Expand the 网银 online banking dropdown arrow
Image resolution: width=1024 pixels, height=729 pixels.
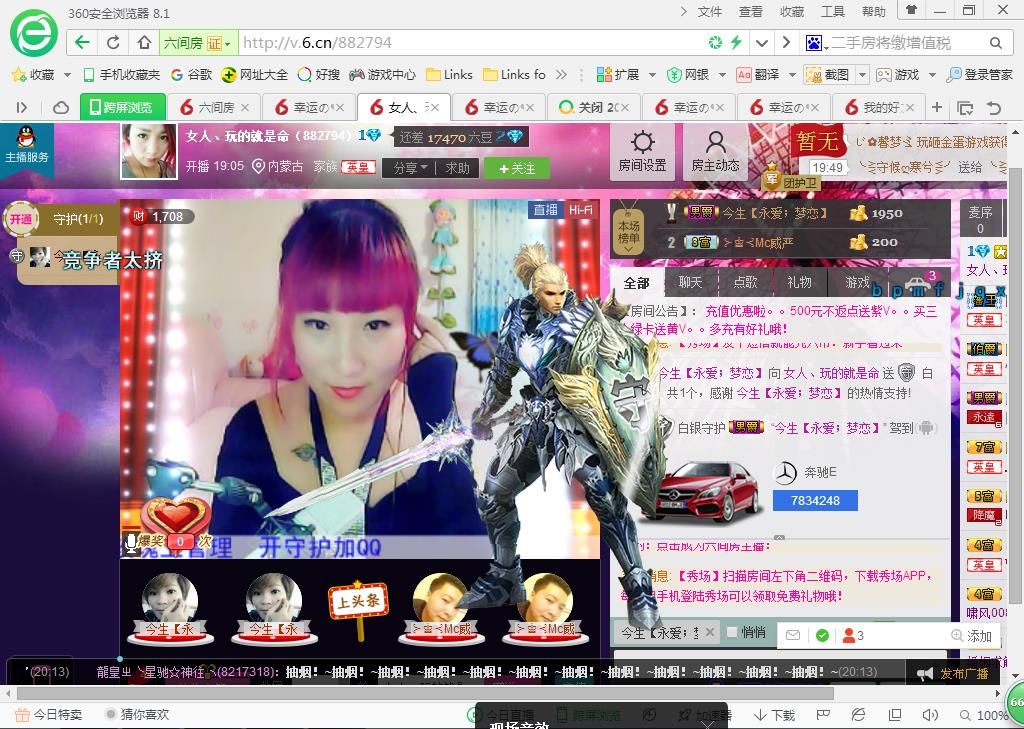click(x=722, y=75)
